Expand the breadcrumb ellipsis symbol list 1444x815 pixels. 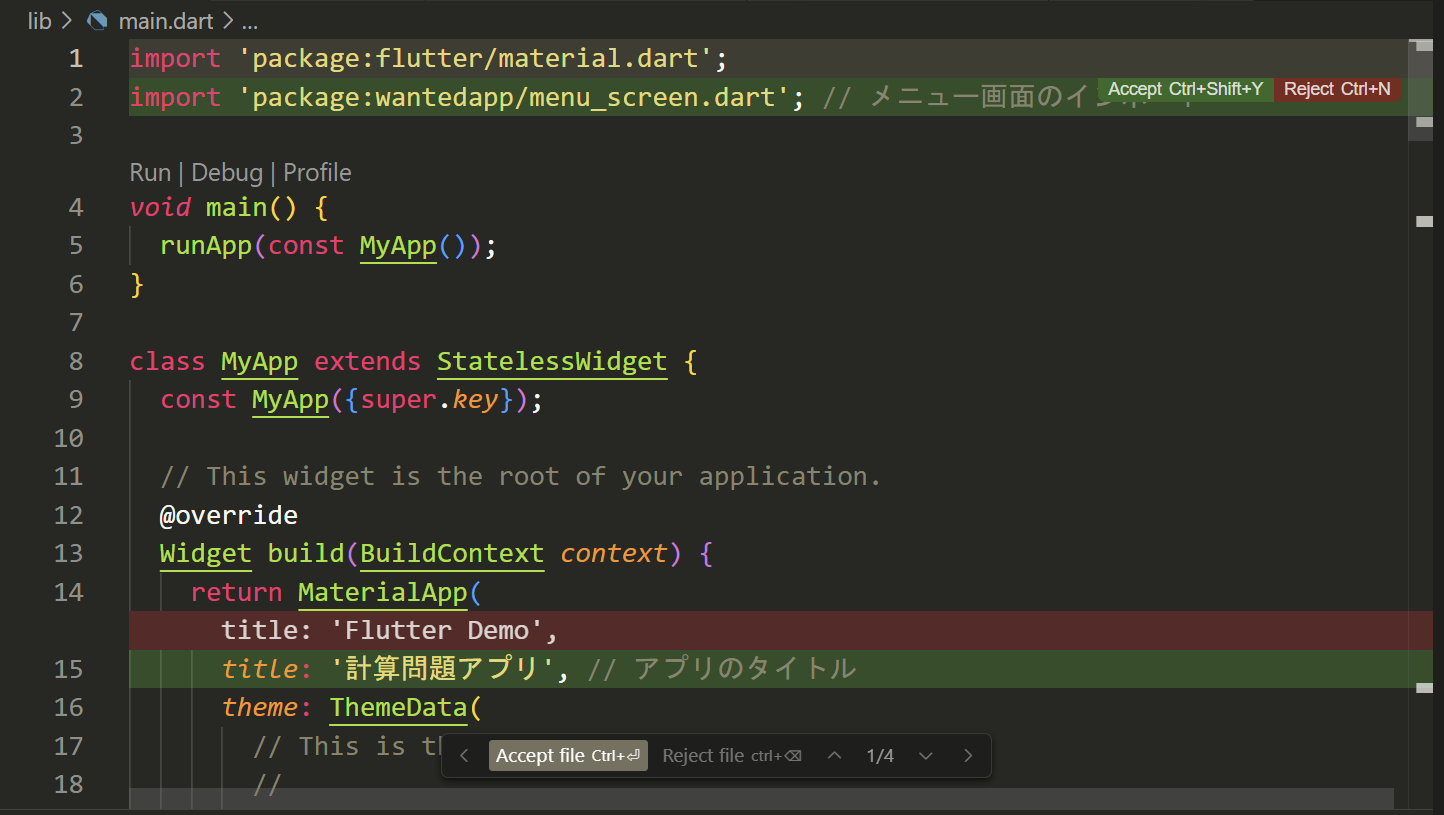(250, 21)
